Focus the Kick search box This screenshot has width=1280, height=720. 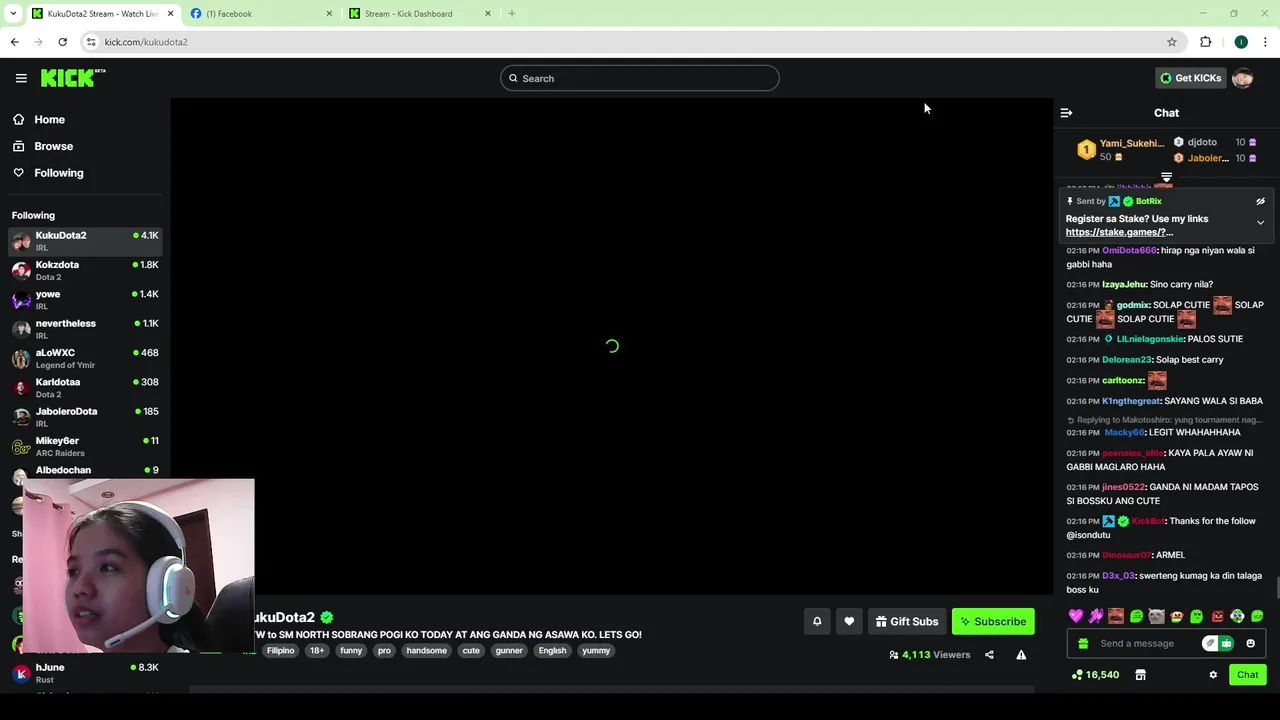pyautogui.click(x=640, y=78)
